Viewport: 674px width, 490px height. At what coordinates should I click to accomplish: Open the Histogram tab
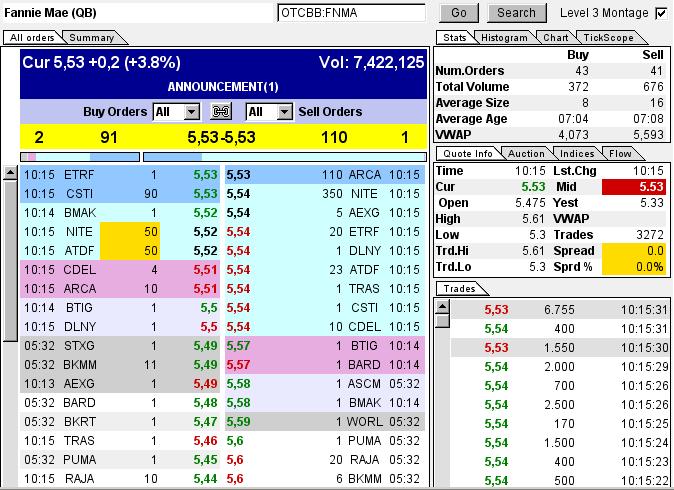504,37
